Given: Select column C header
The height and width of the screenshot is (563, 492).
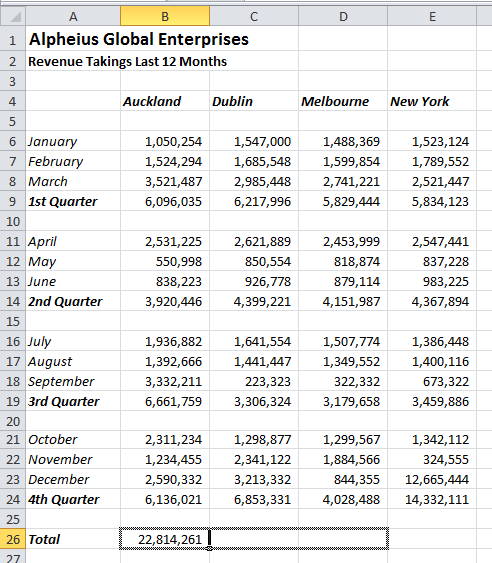Looking at the screenshot, I should pyautogui.click(x=254, y=17).
